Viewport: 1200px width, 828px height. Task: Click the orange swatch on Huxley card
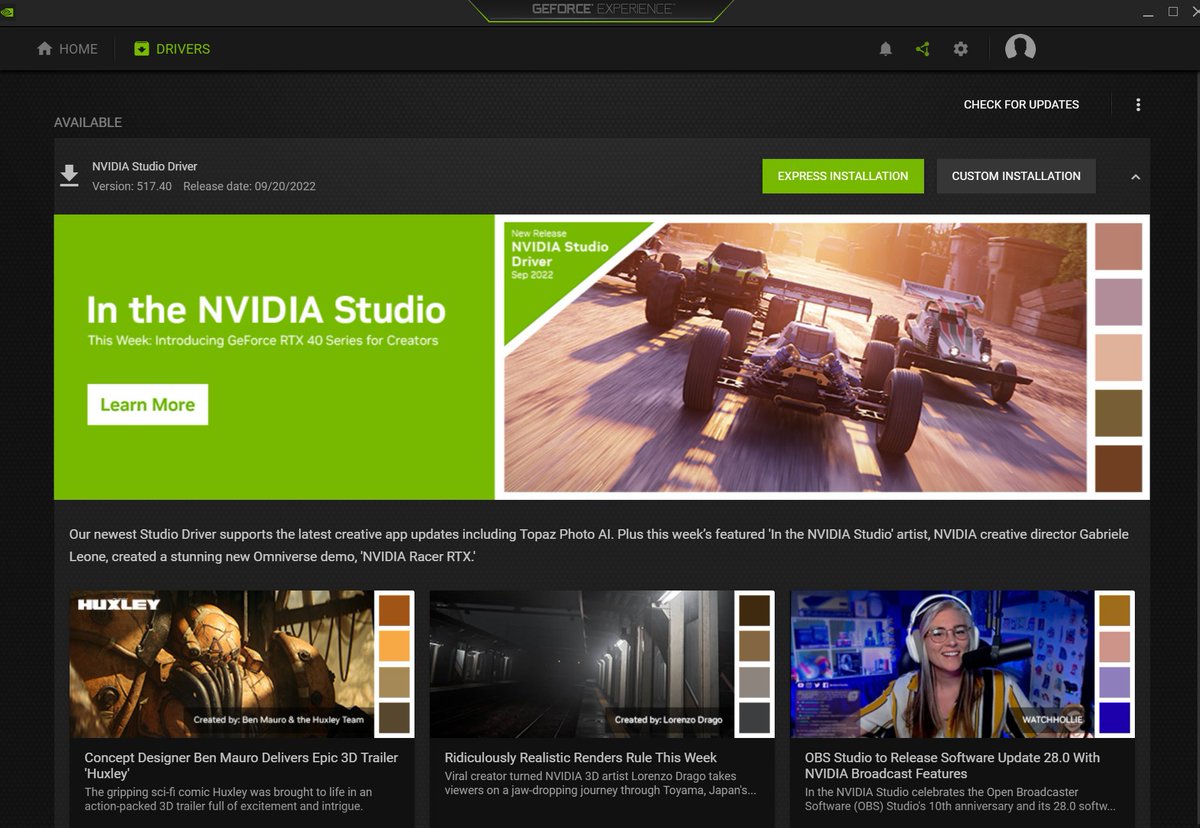tap(394, 646)
